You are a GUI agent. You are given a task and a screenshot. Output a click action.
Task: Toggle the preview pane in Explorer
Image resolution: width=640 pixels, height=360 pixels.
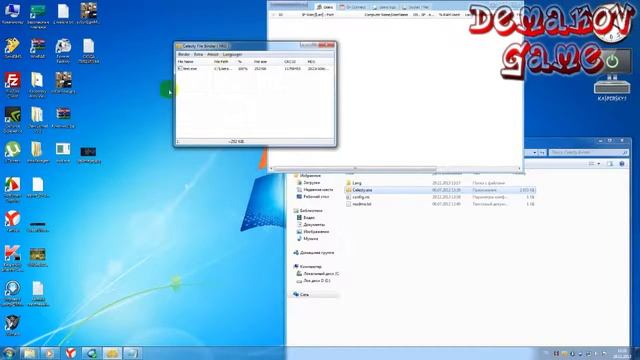[610, 164]
